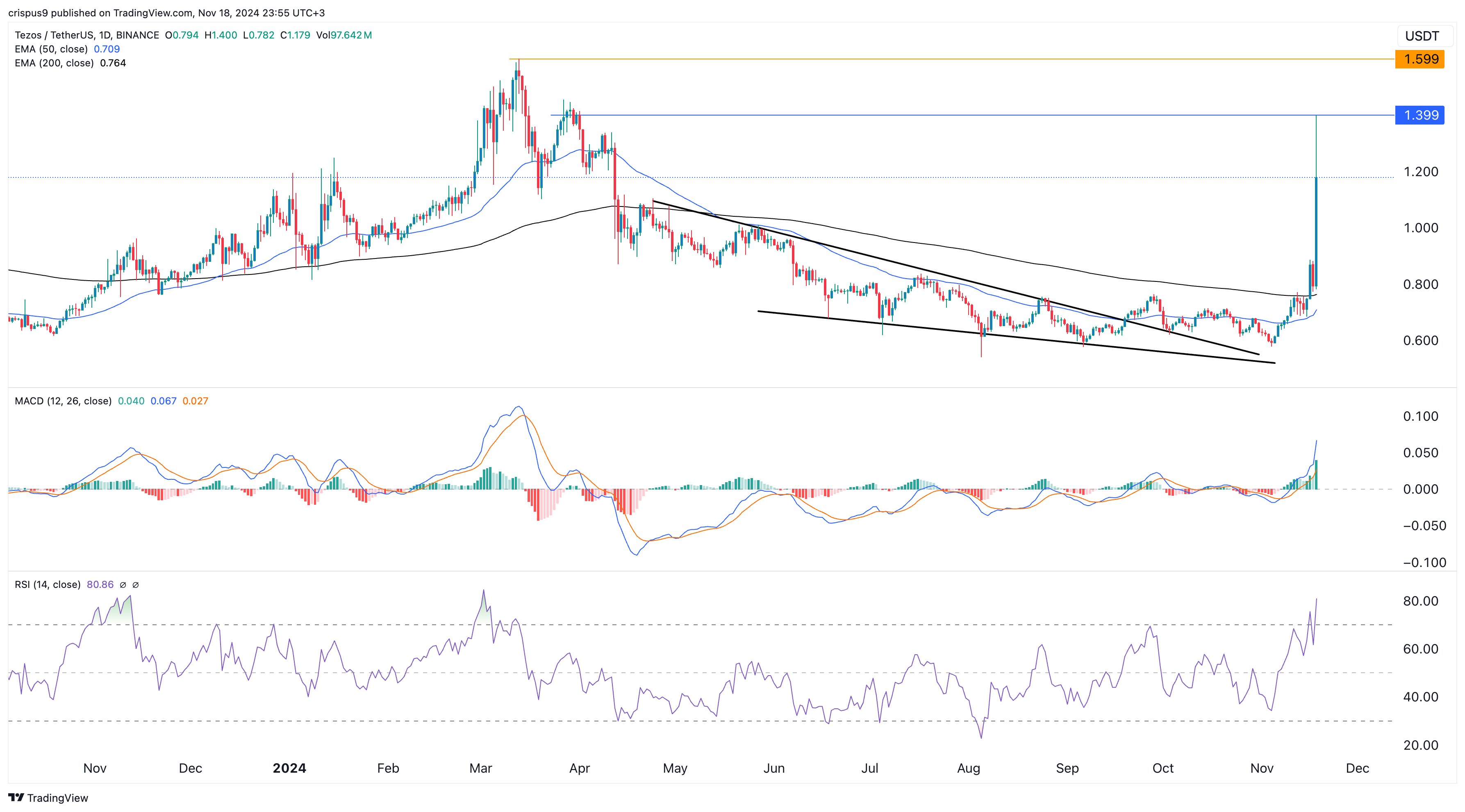Click the 1.000 price axis label
The image size is (1465, 812).
click(x=1421, y=228)
